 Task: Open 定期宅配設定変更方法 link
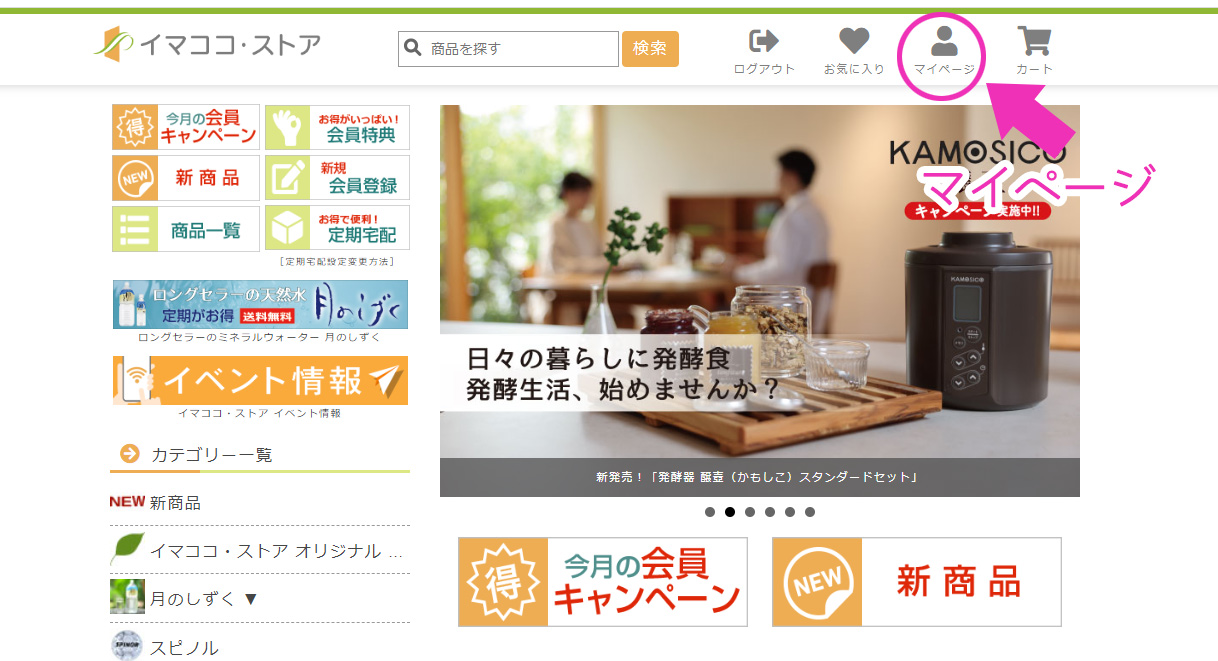click(x=338, y=262)
